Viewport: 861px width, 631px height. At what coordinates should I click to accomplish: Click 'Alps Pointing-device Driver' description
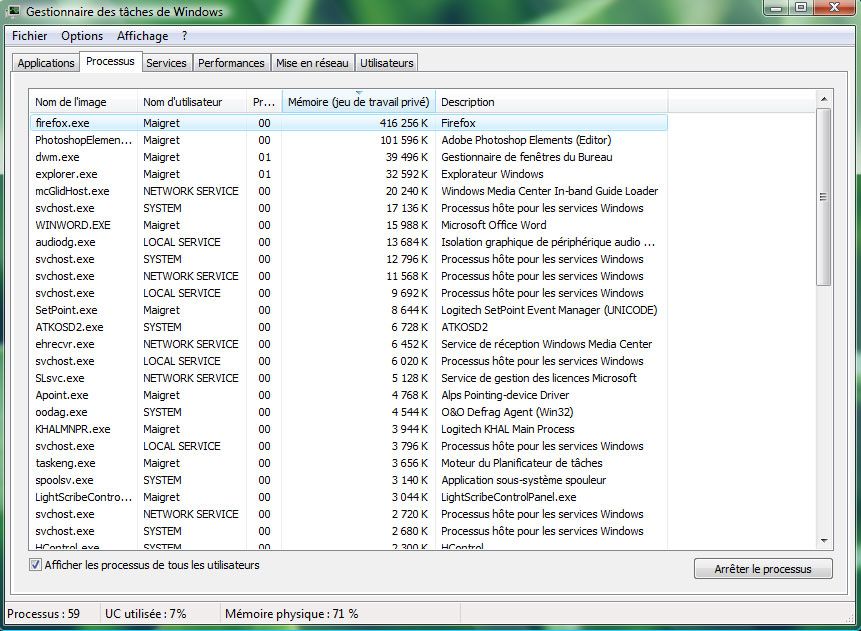505,395
